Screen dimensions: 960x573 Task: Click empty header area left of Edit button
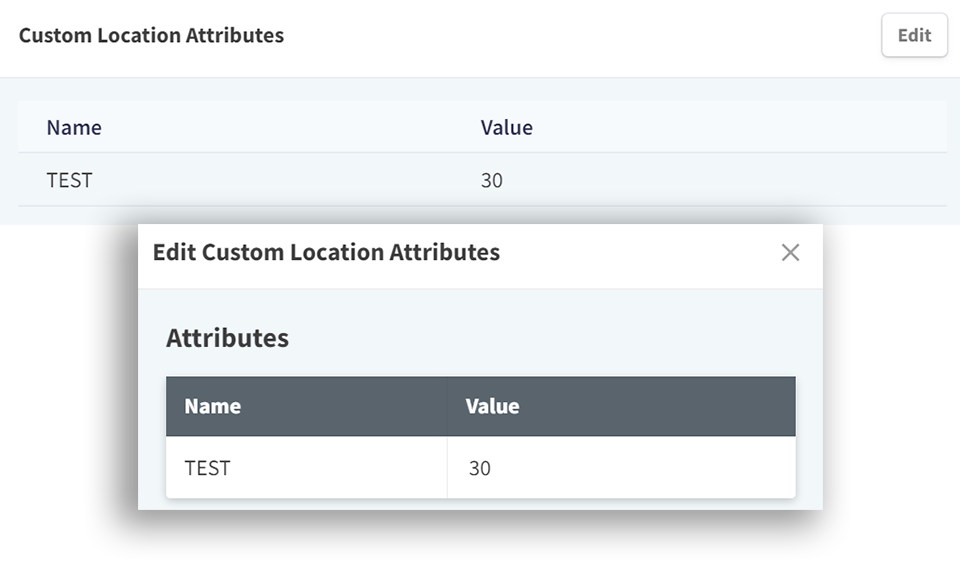[600, 36]
